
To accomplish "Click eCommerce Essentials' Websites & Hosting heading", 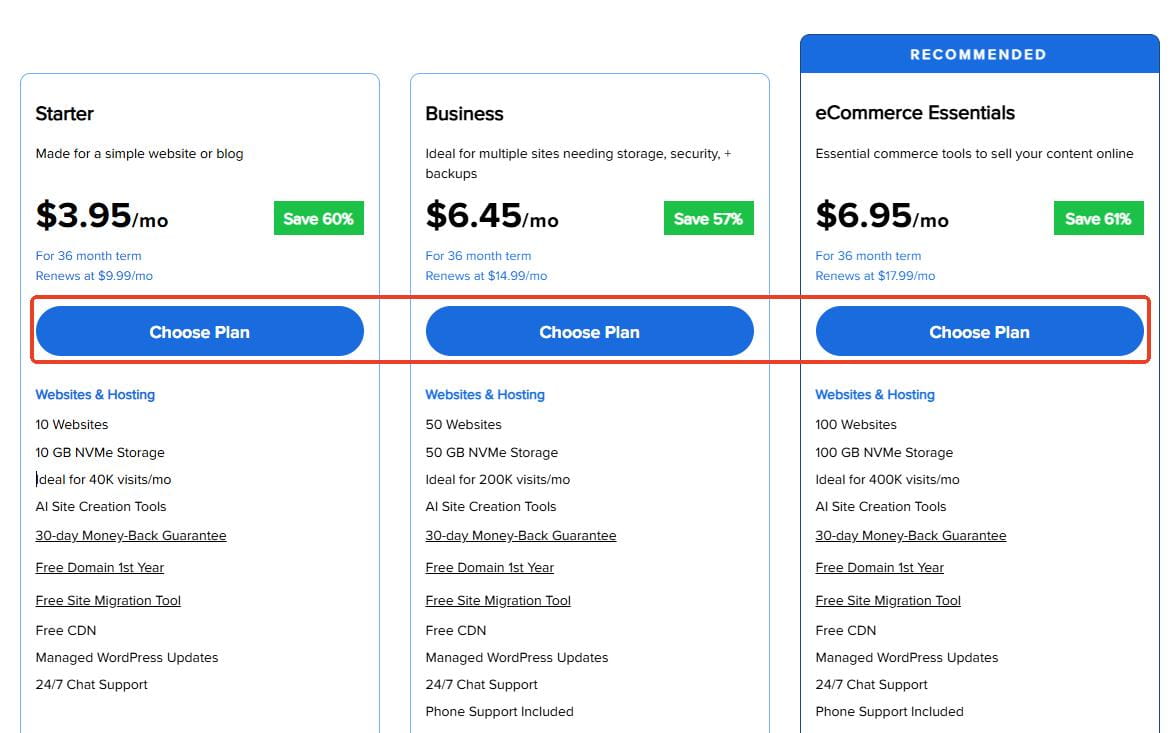I will coord(875,395).
